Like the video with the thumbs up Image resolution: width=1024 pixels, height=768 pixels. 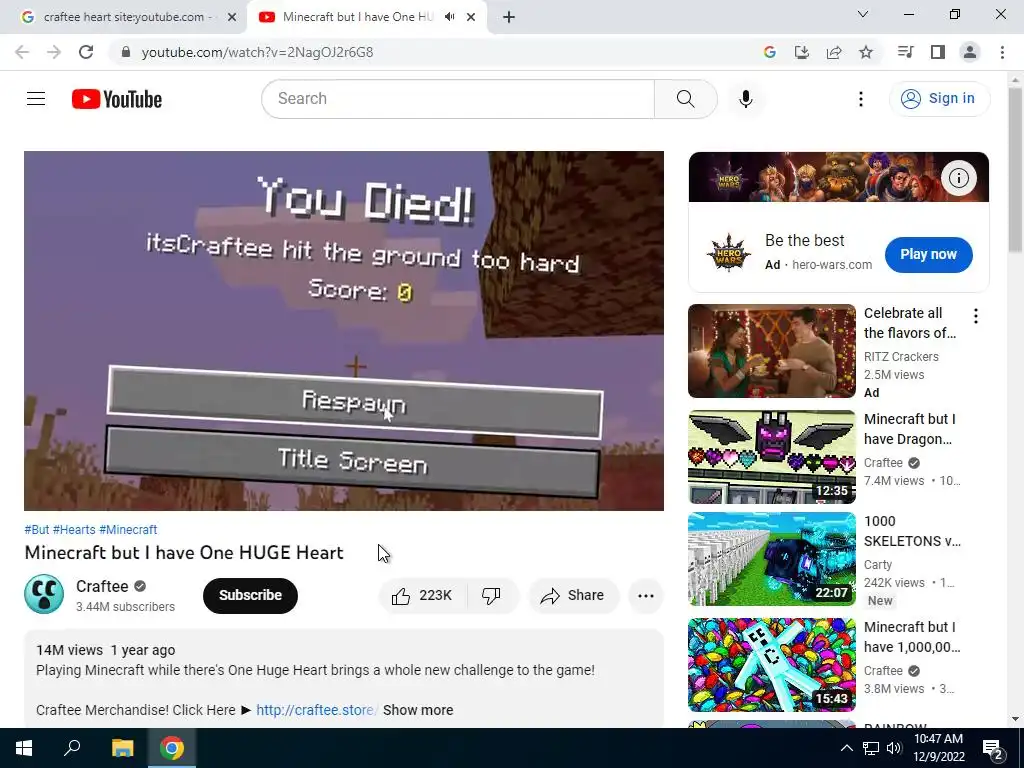coord(422,596)
